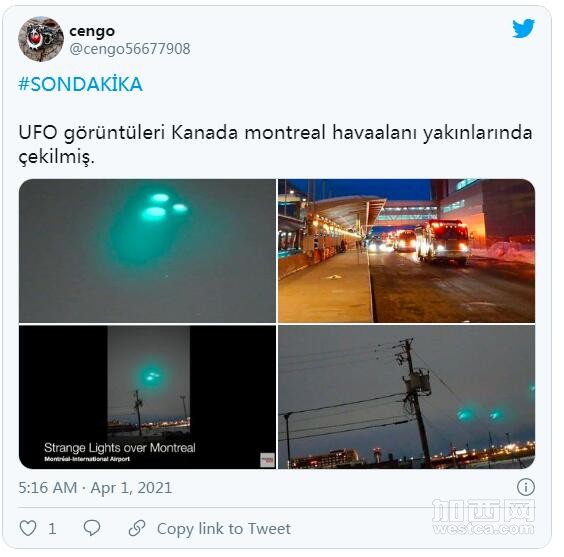Open the @cengo56677908 handle

tap(129, 49)
